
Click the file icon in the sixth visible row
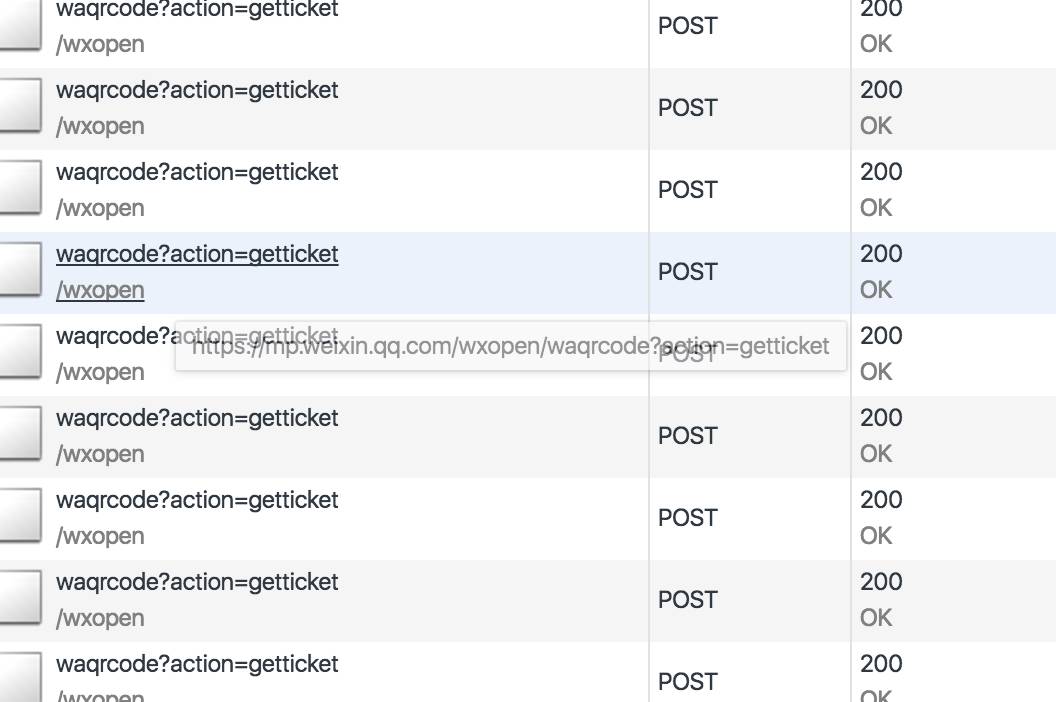(18, 436)
